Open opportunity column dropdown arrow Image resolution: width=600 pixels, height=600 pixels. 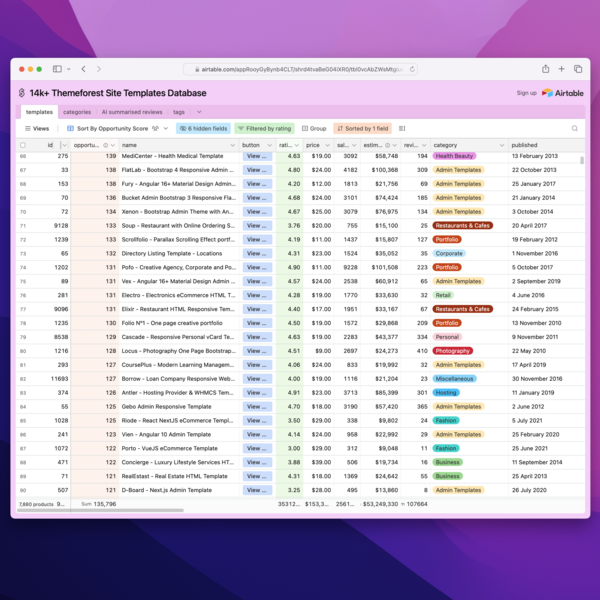click(113, 145)
